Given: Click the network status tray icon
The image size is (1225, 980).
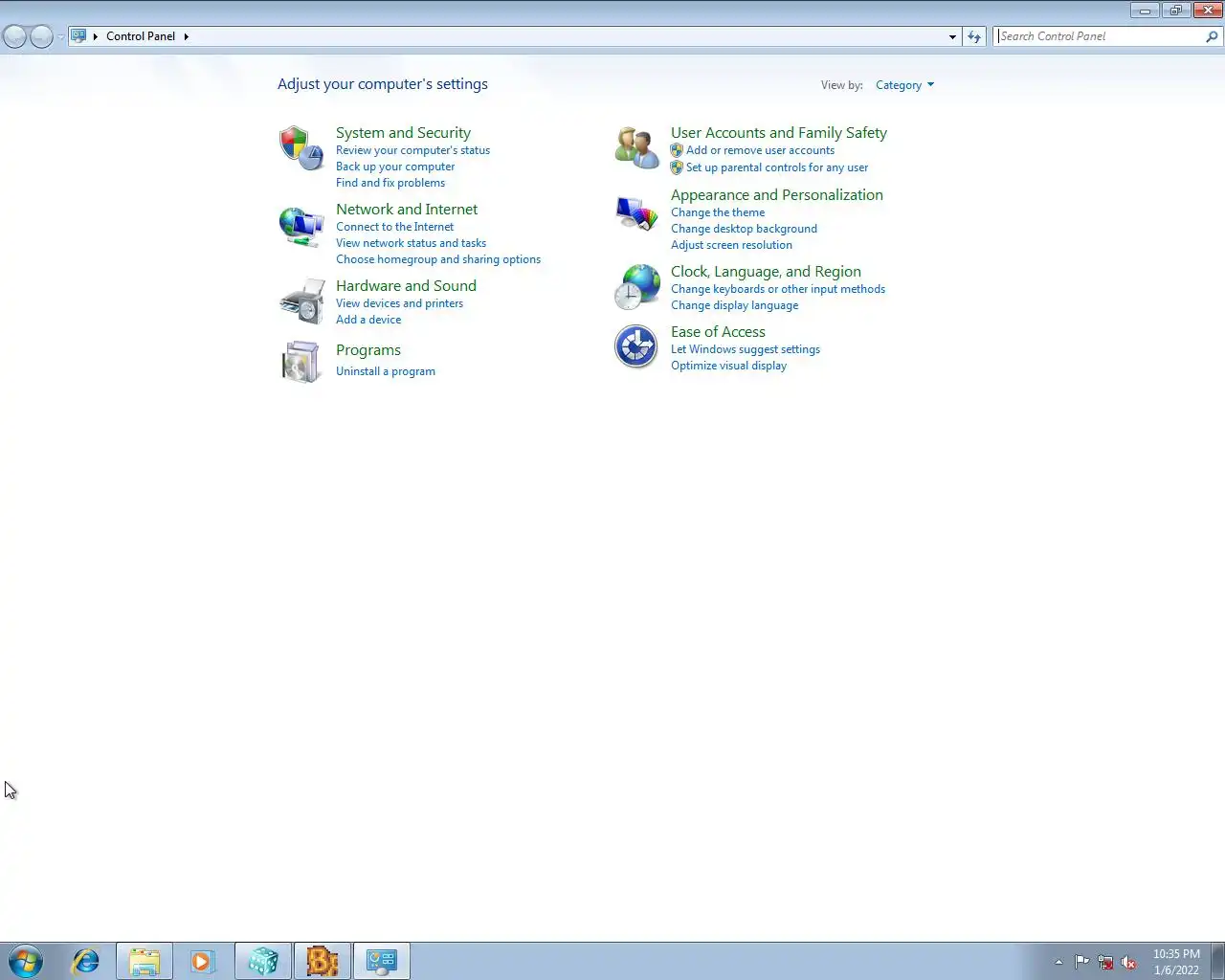Looking at the screenshot, I should [x=1105, y=962].
